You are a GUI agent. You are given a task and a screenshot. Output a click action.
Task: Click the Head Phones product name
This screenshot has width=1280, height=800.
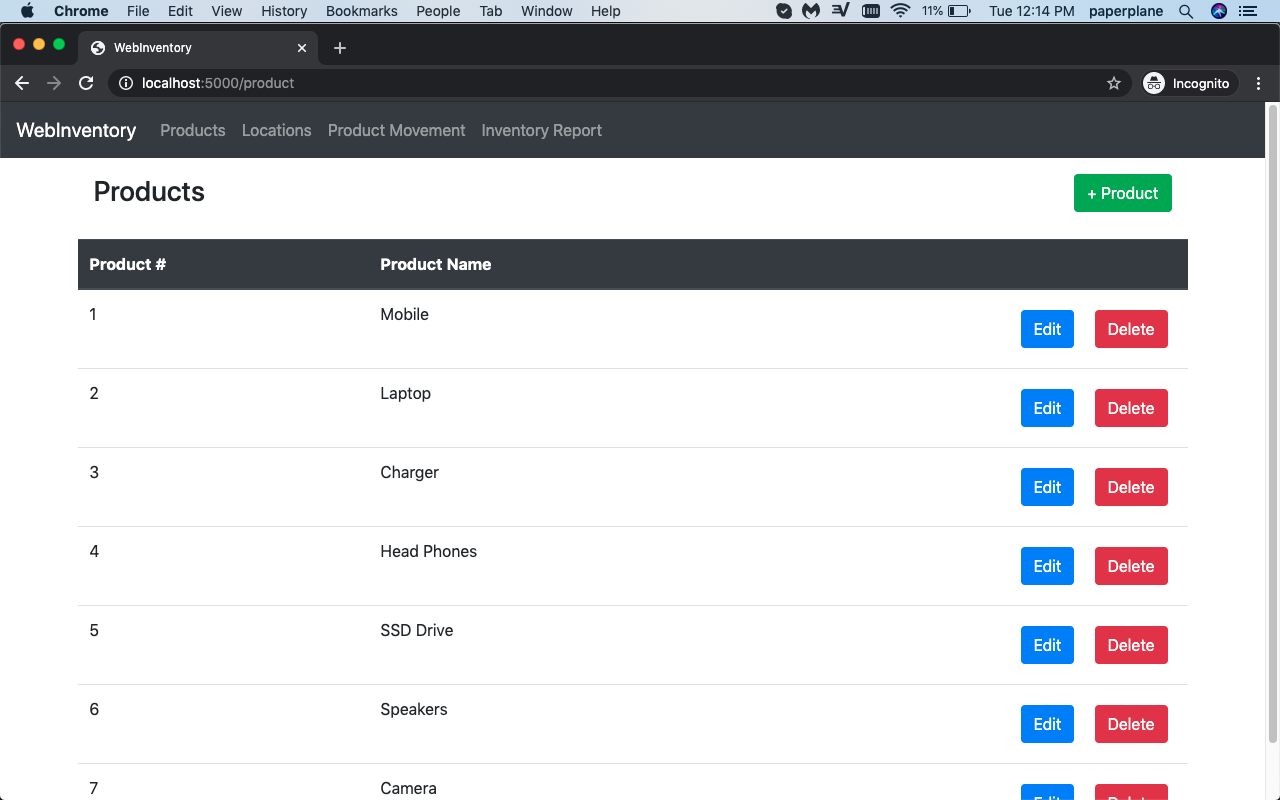click(x=429, y=551)
